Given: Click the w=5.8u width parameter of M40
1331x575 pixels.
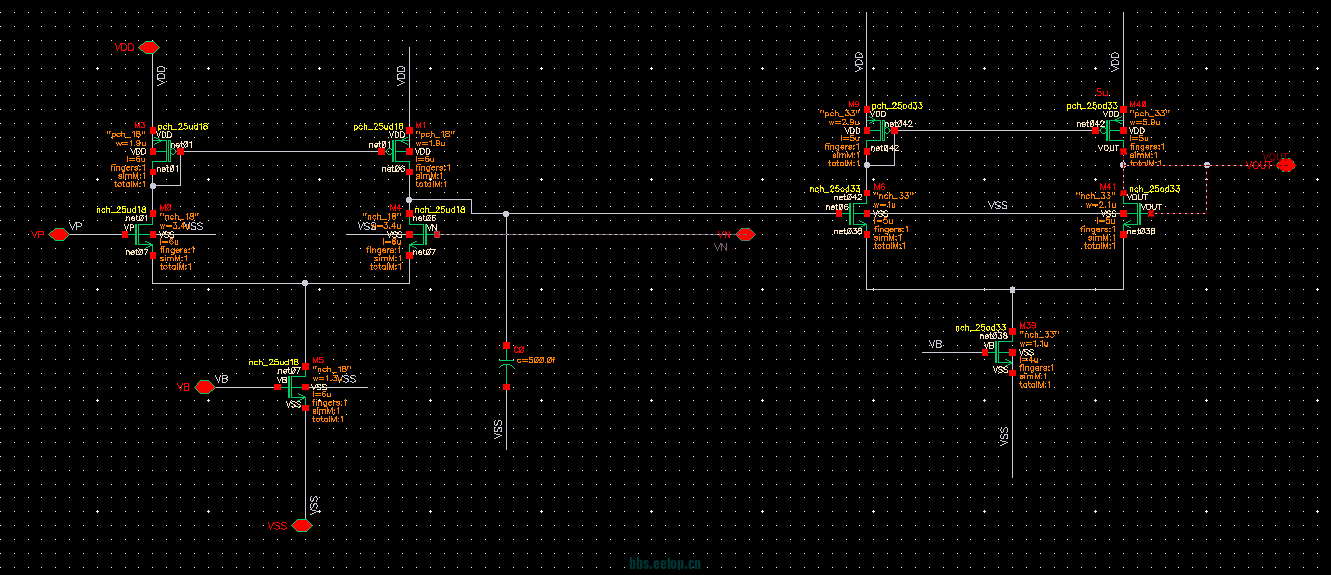Looking at the screenshot, I should 1144,122.
